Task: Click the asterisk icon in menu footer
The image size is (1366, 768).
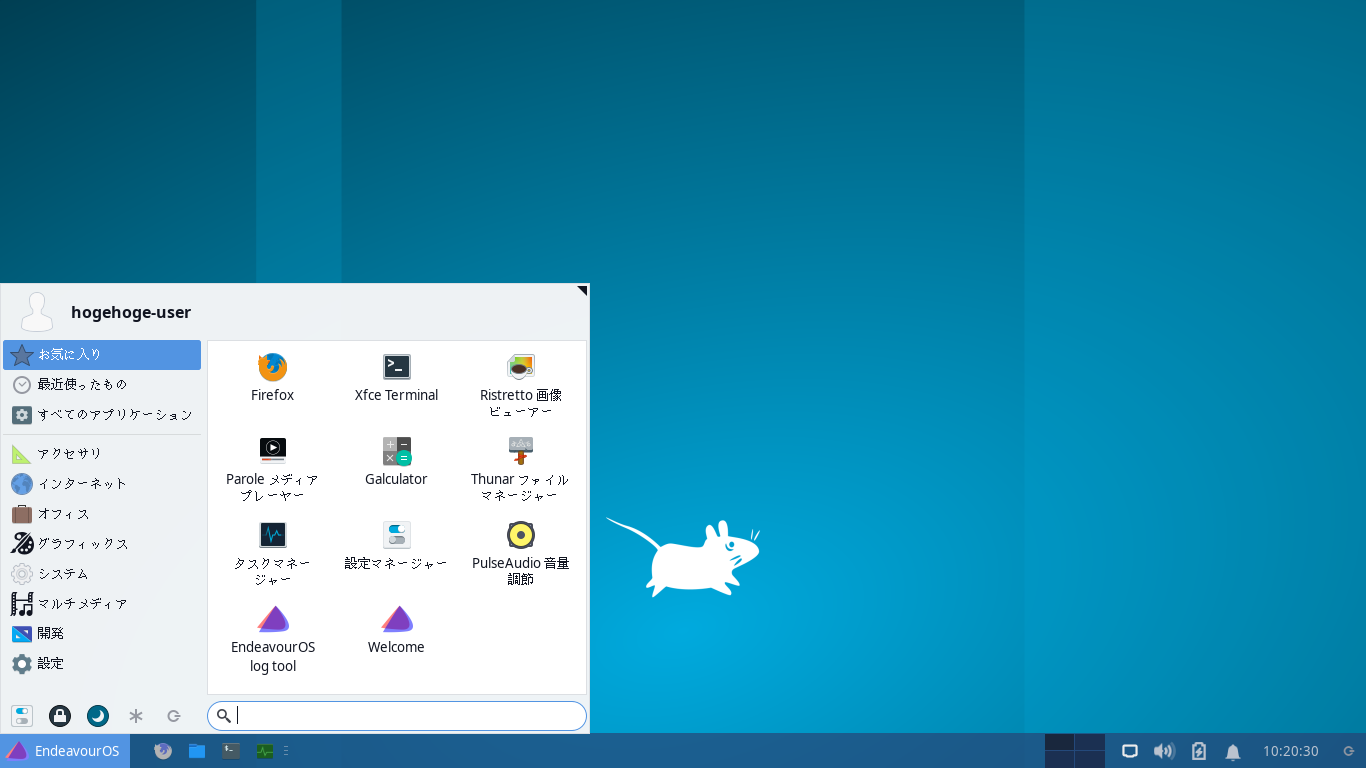Action: coord(136,716)
